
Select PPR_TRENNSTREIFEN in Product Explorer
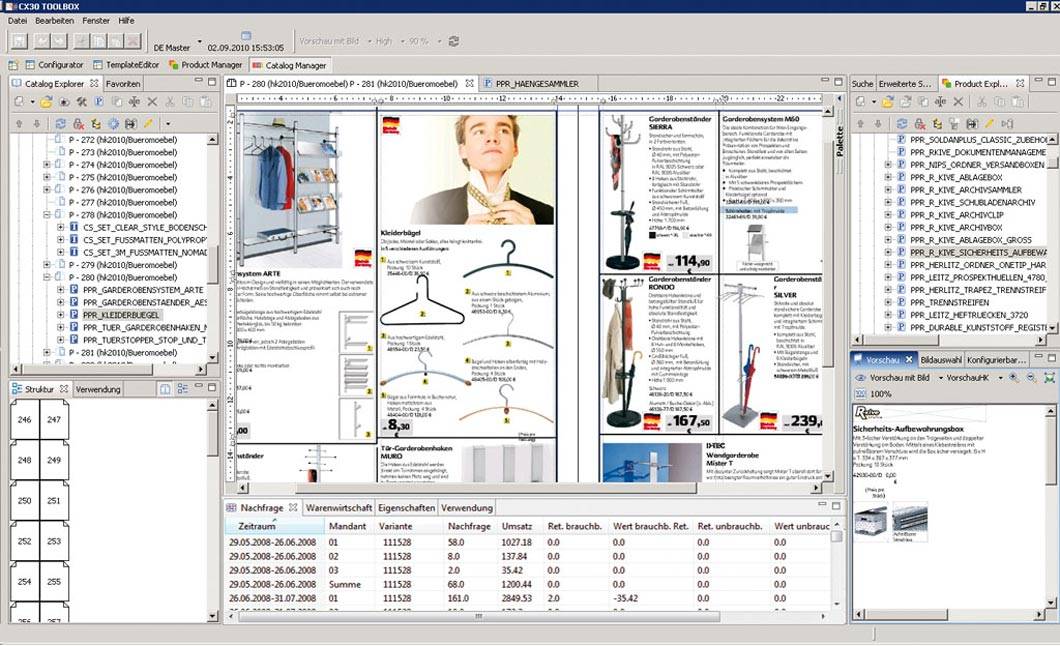[949, 303]
